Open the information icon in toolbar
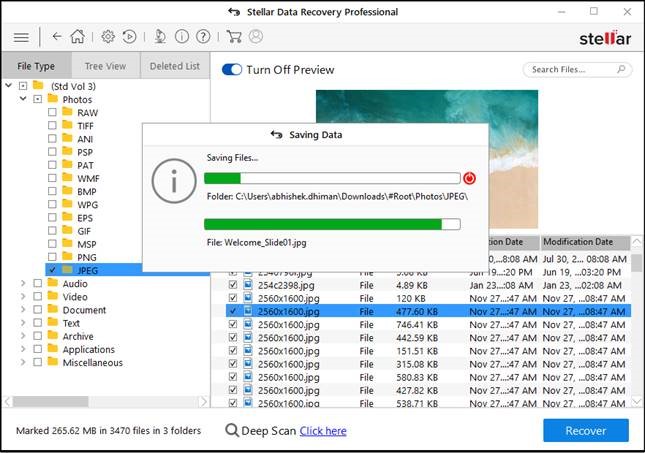Screen dimensions: 645x453 [x=182, y=37]
